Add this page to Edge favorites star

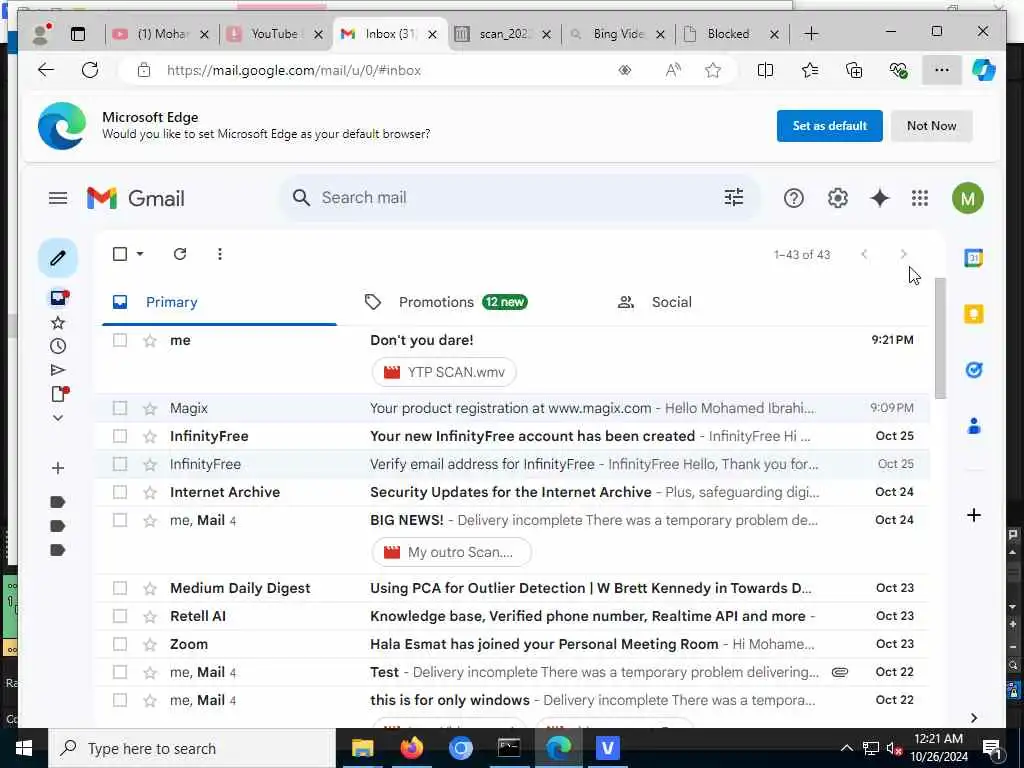[712, 70]
